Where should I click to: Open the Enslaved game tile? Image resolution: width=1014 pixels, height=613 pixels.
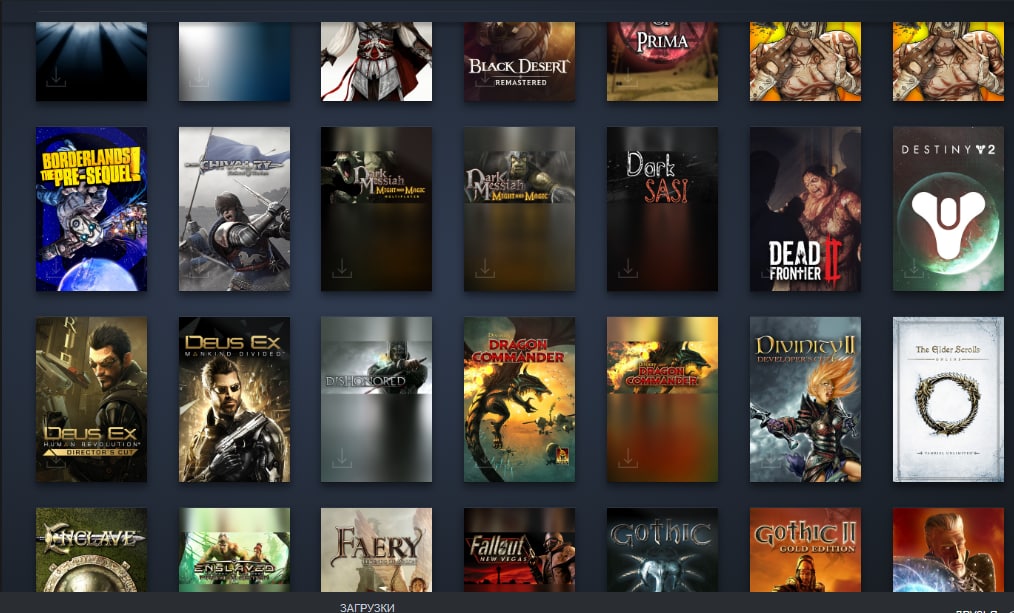coord(234,550)
